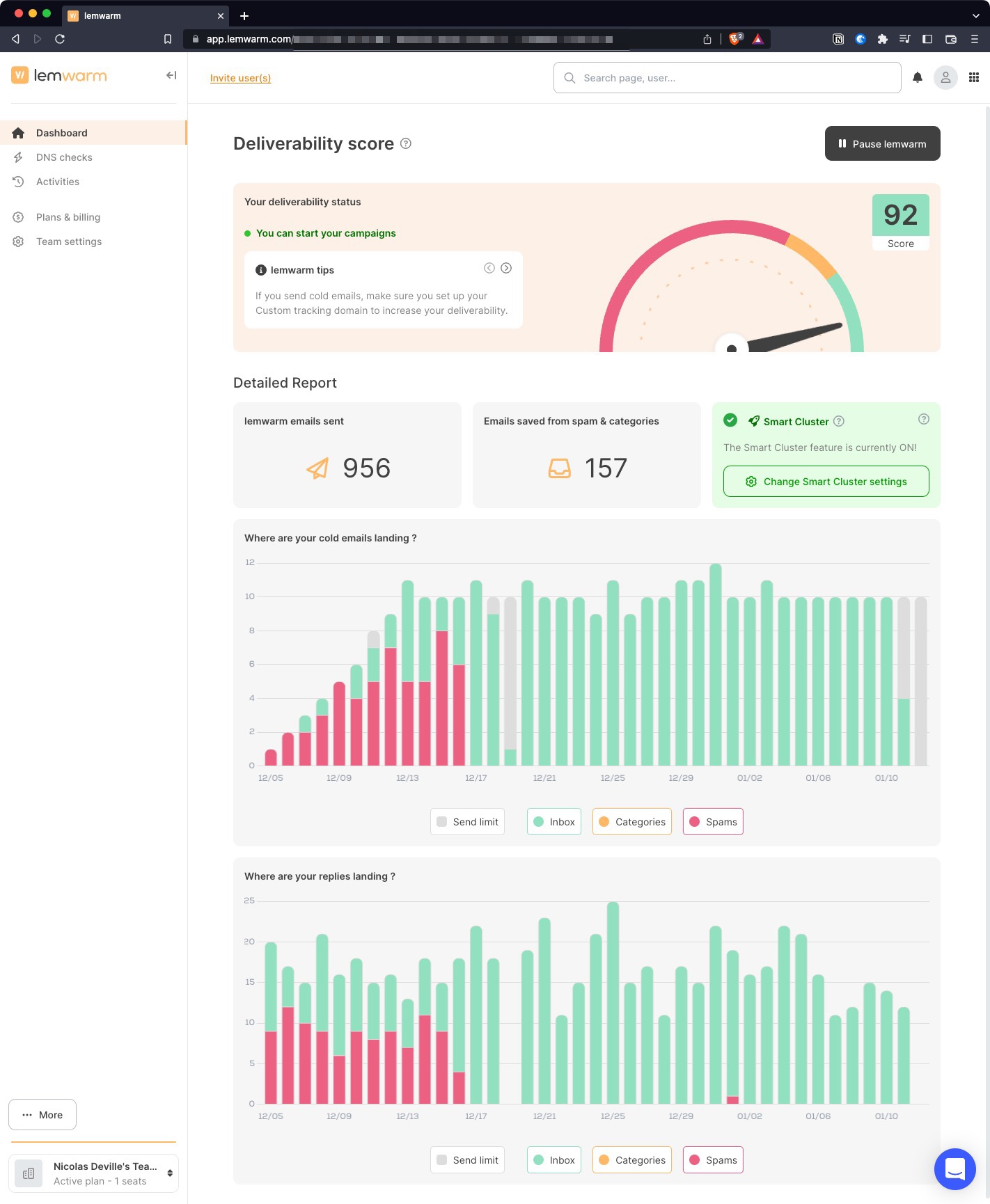Expand Nicolas Deville's Team switcher
This screenshot has height=1204, width=990.
[x=93, y=1173]
